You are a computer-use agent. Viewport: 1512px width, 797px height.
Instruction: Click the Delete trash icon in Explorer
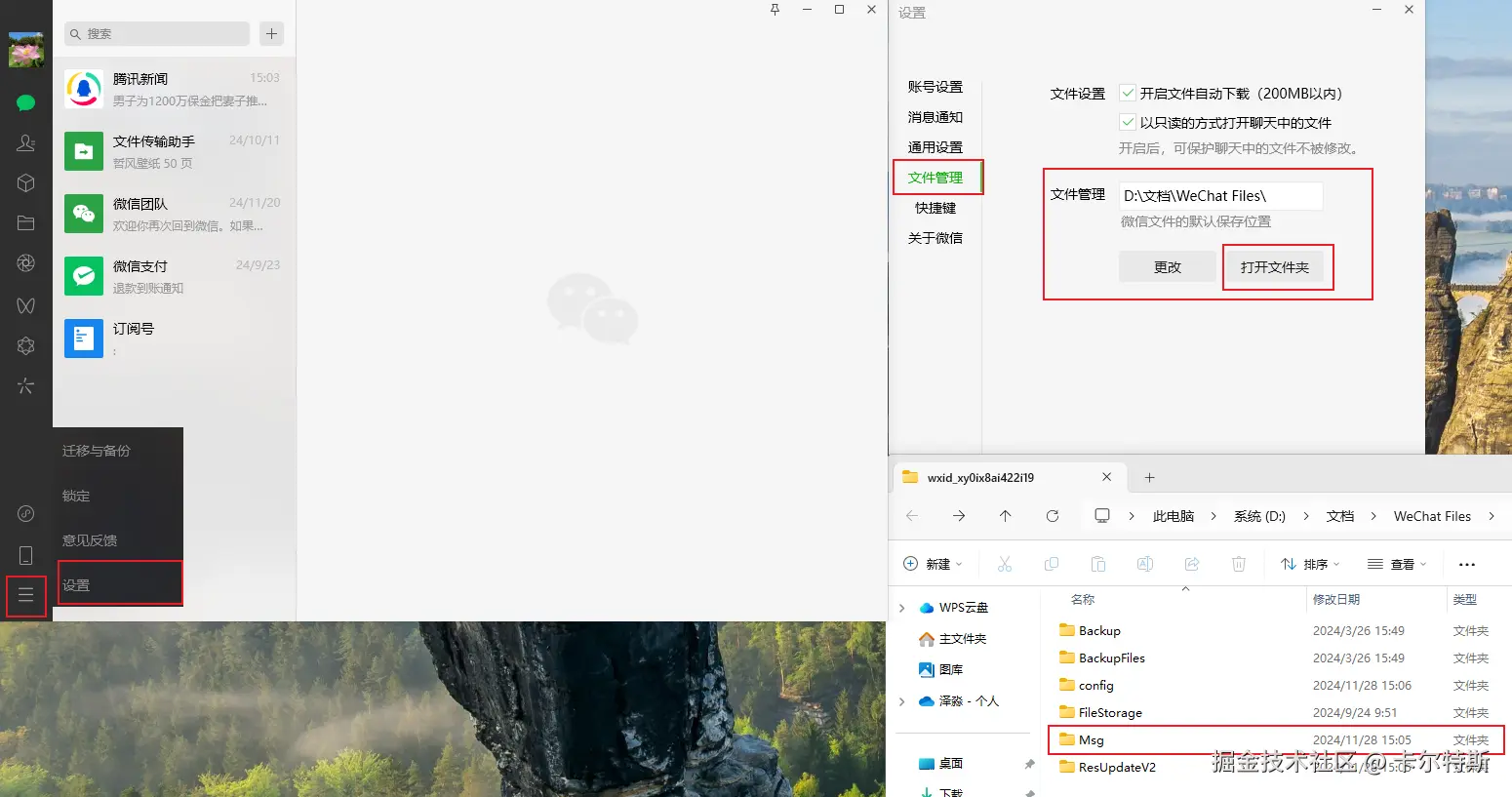(1239, 564)
